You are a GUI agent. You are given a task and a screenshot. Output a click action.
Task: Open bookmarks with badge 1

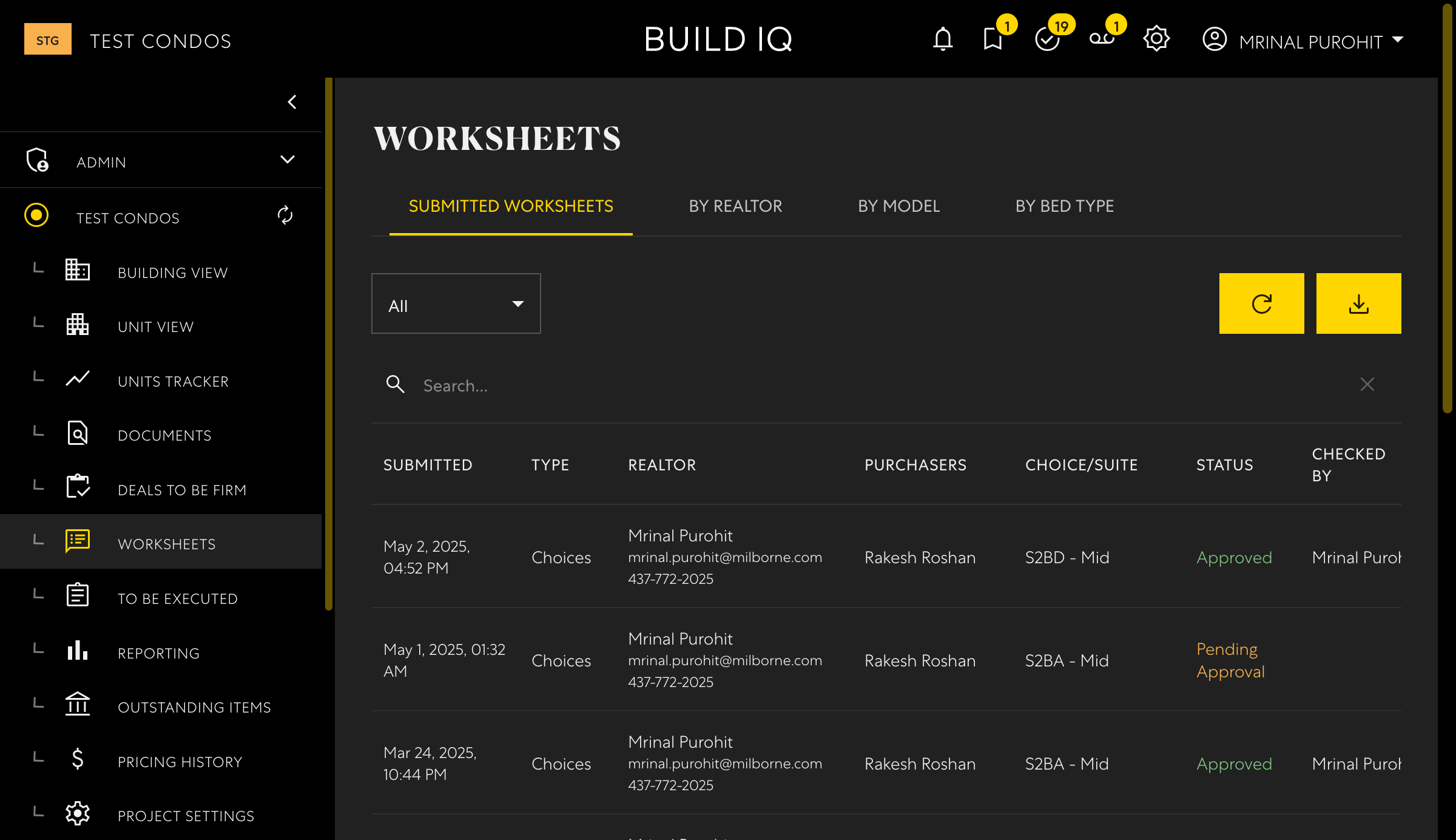point(993,39)
